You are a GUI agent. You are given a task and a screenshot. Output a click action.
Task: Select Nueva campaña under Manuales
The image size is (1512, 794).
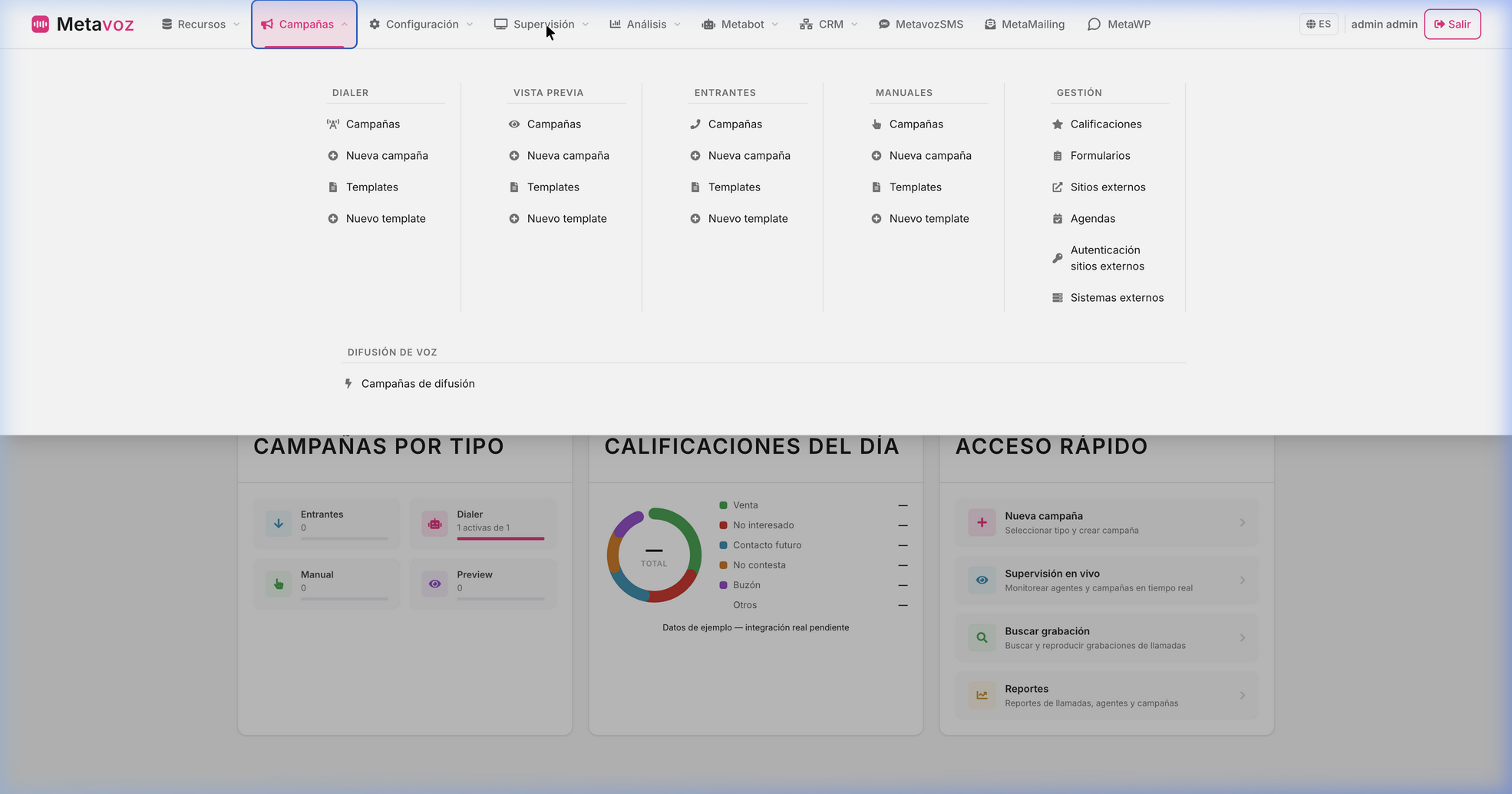coord(930,156)
